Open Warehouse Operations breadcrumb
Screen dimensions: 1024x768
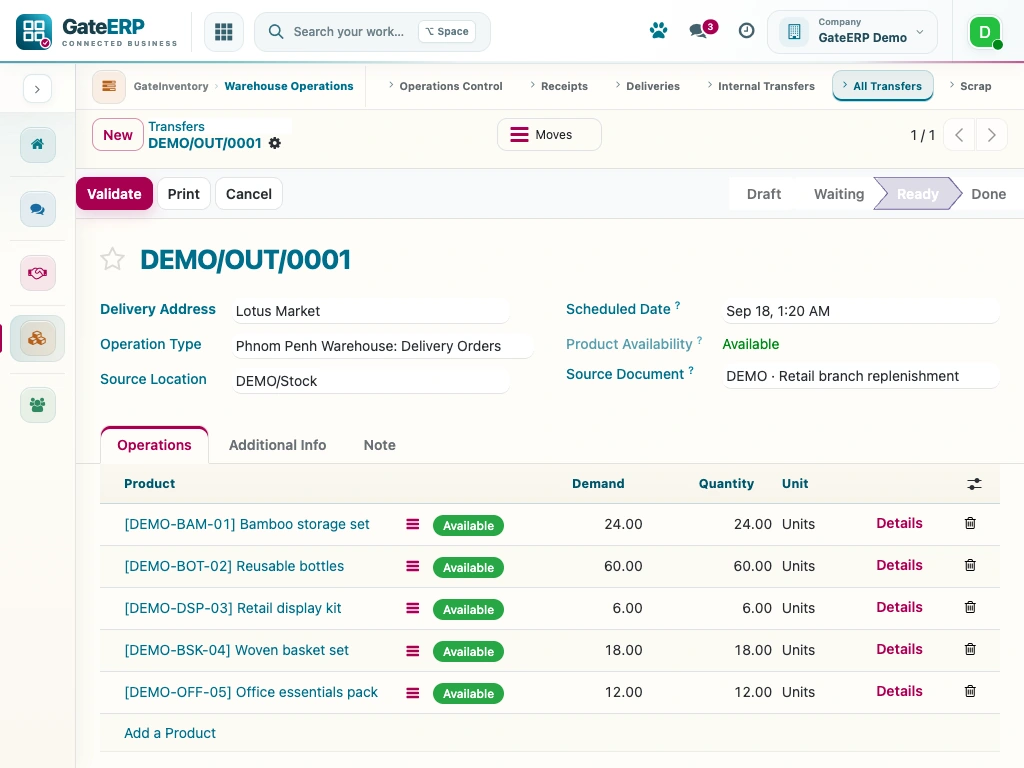coord(289,86)
